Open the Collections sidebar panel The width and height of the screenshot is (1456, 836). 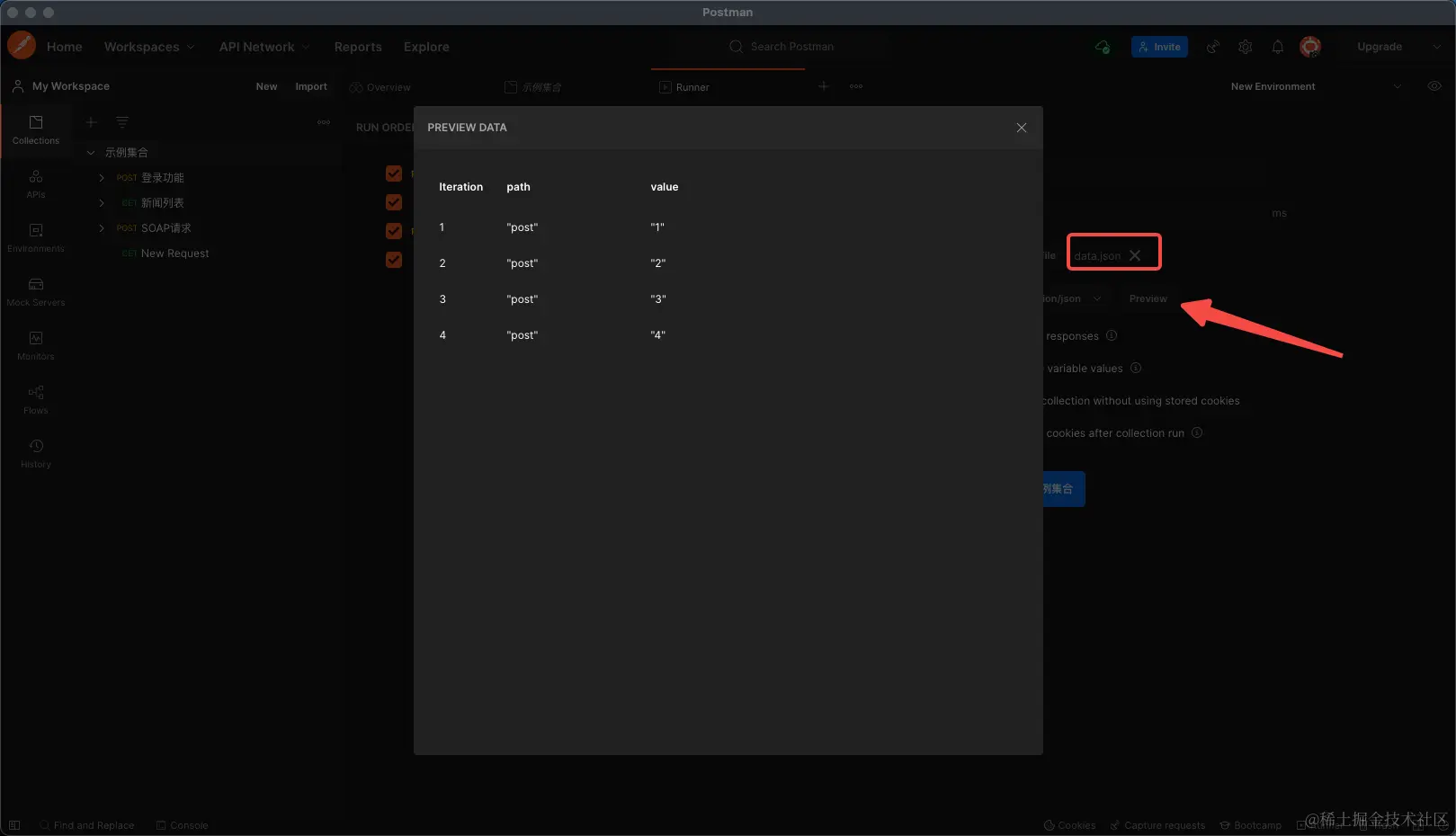pyautogui.click(x=36, y=129)
